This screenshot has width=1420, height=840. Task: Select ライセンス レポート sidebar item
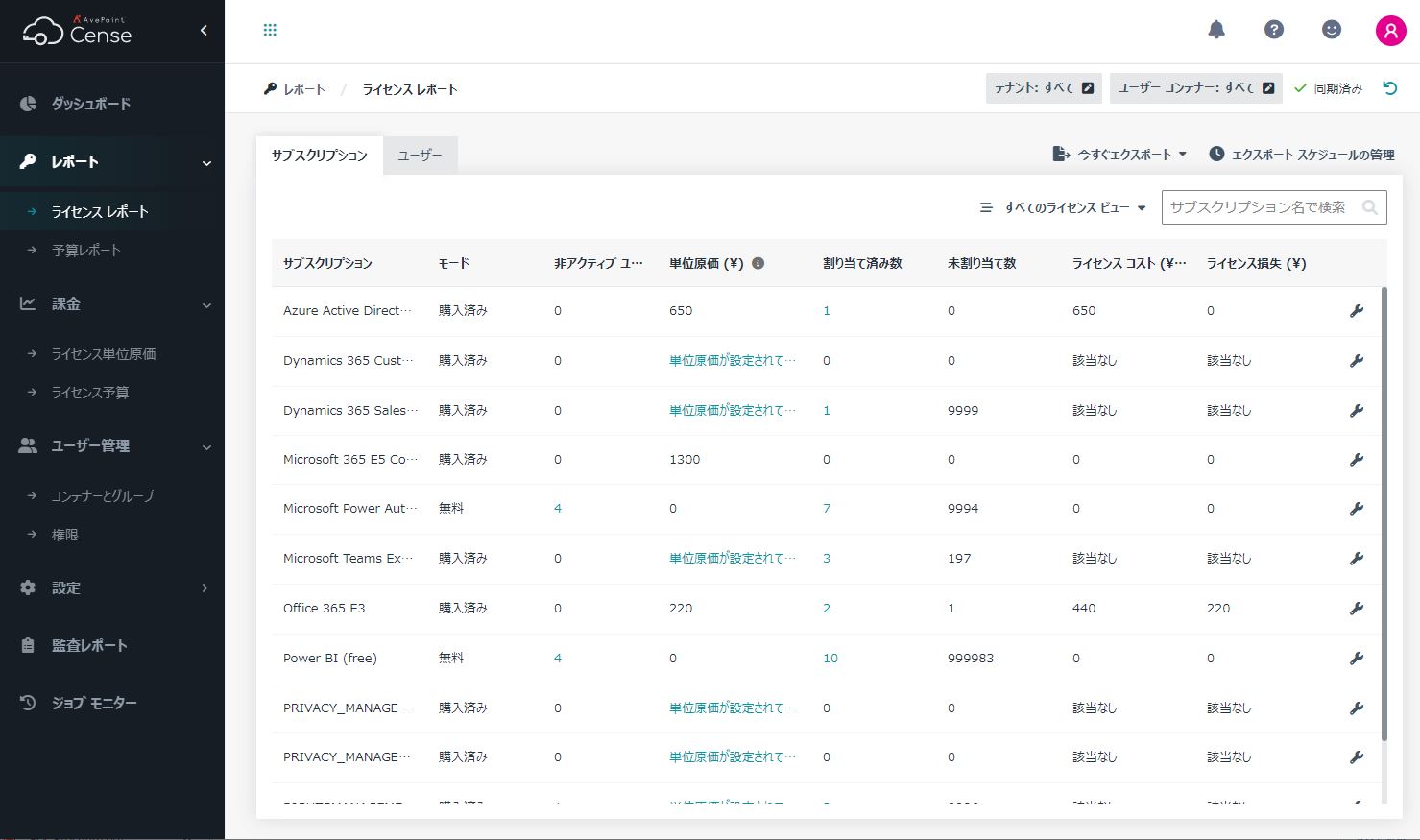click(100, 211)
